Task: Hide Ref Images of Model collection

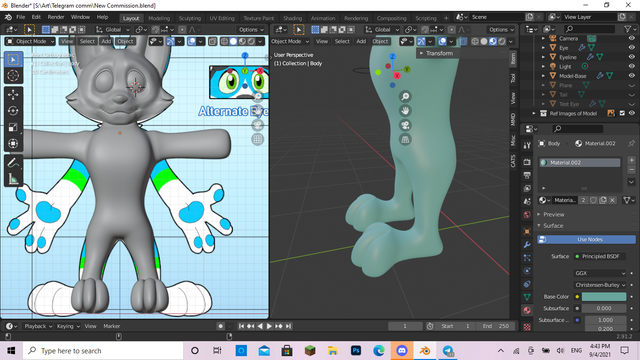Action: 631,113
